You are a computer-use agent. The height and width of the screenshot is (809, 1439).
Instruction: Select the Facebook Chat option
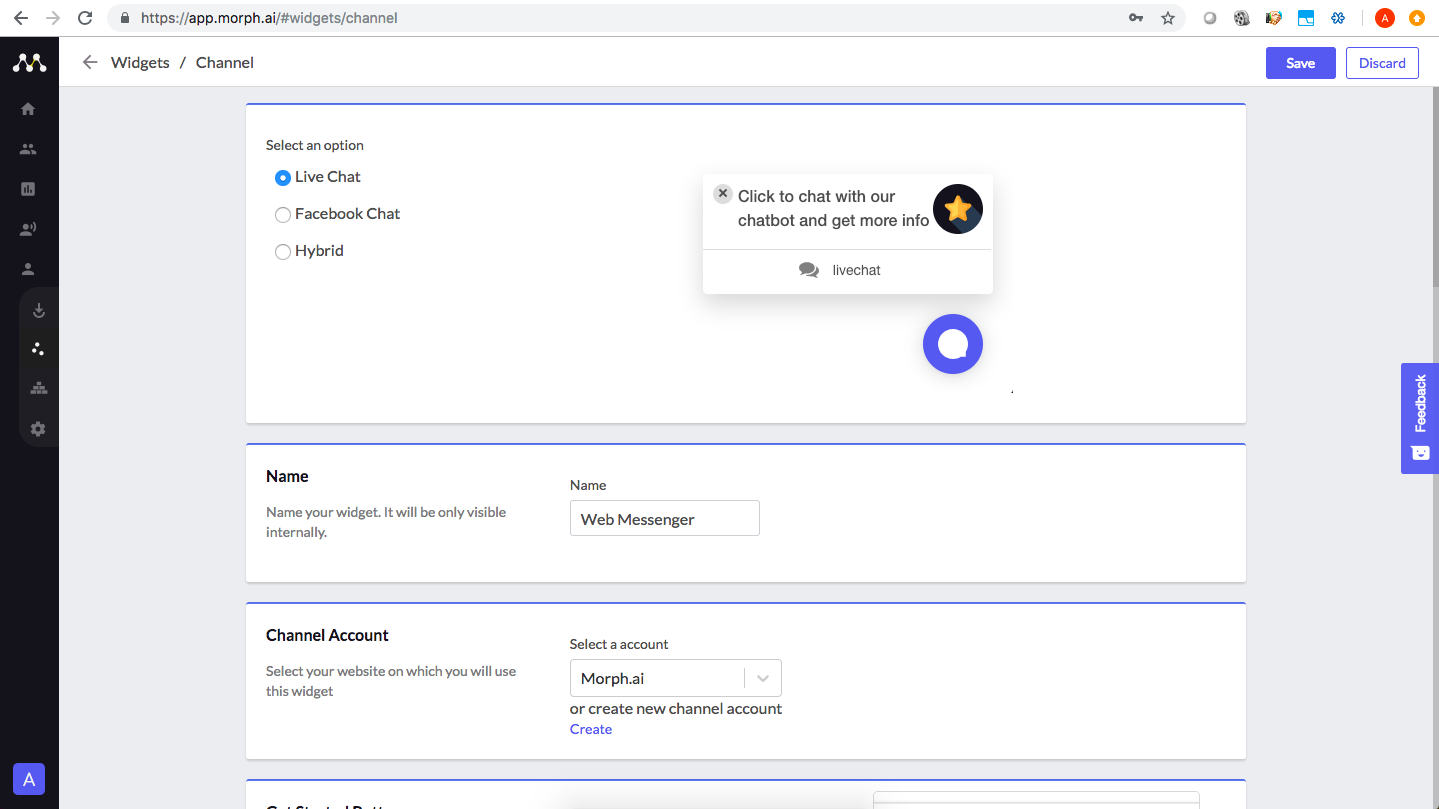pos(283,215)
